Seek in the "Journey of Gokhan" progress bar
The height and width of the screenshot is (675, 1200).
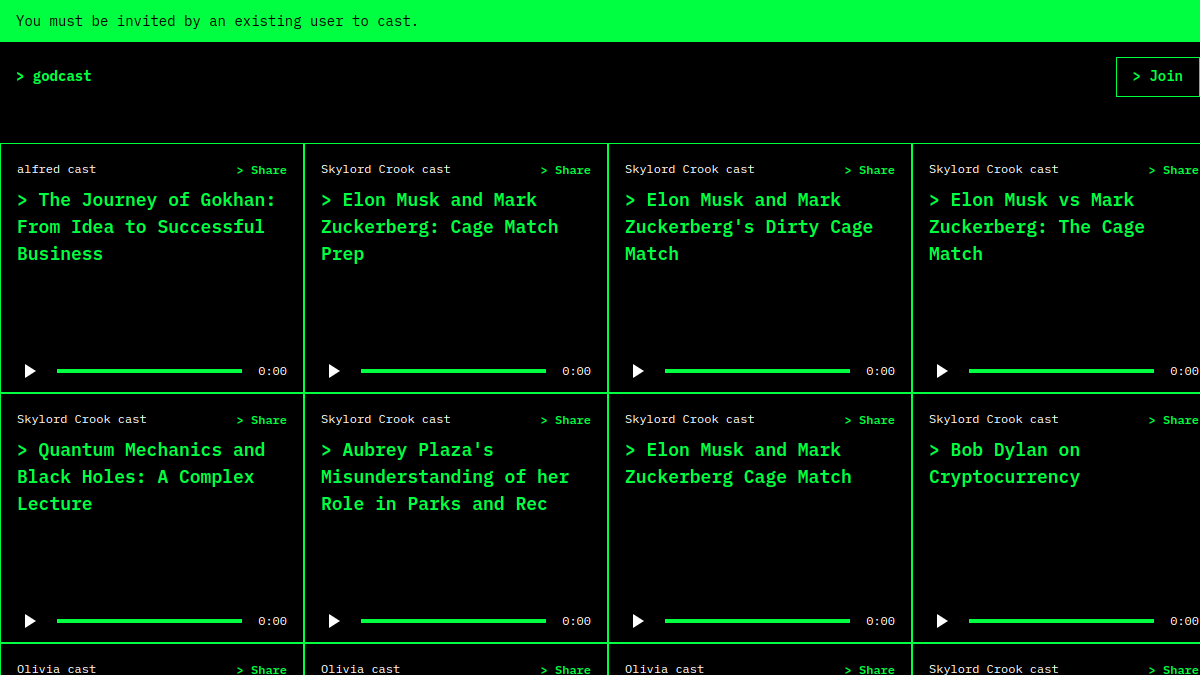pyautogui.click(x=149, y=371)
